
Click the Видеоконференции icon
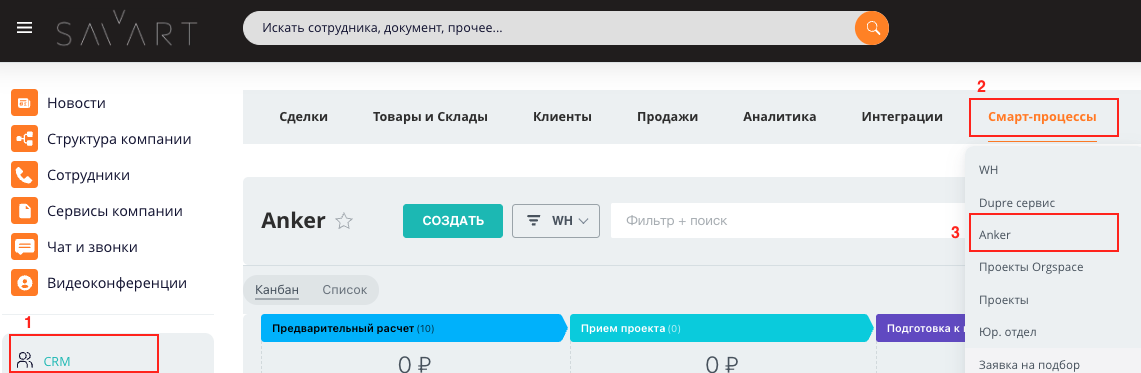(x=24, y=283)
